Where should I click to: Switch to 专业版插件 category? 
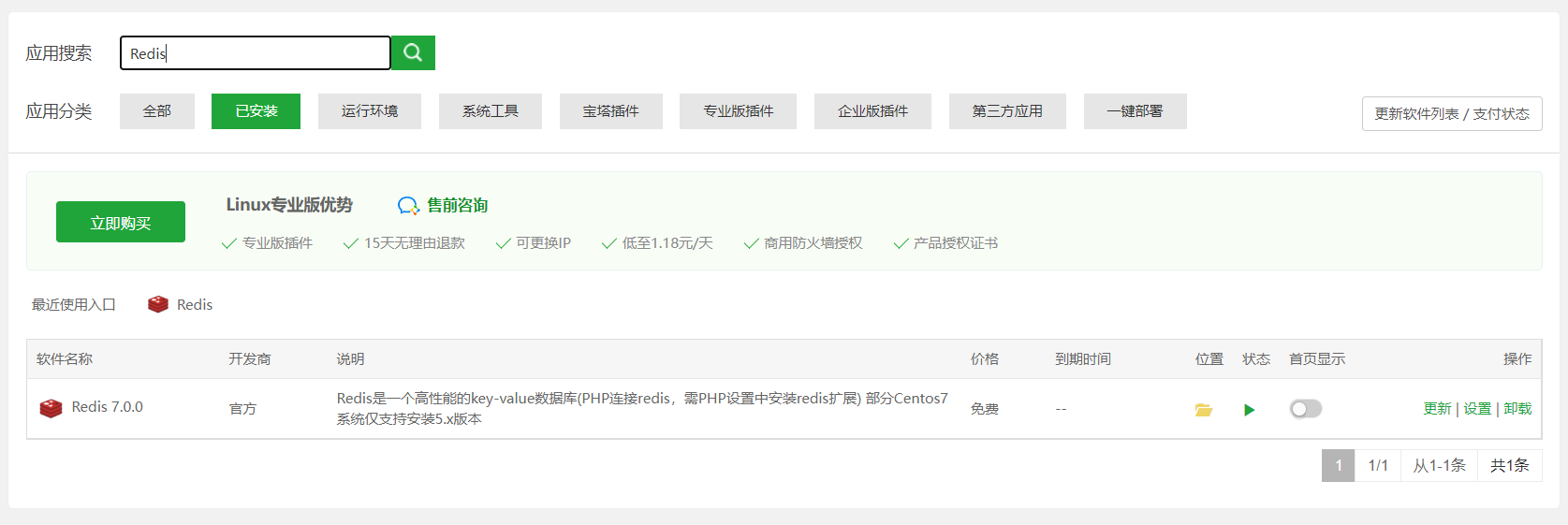(x=739, y=111)
